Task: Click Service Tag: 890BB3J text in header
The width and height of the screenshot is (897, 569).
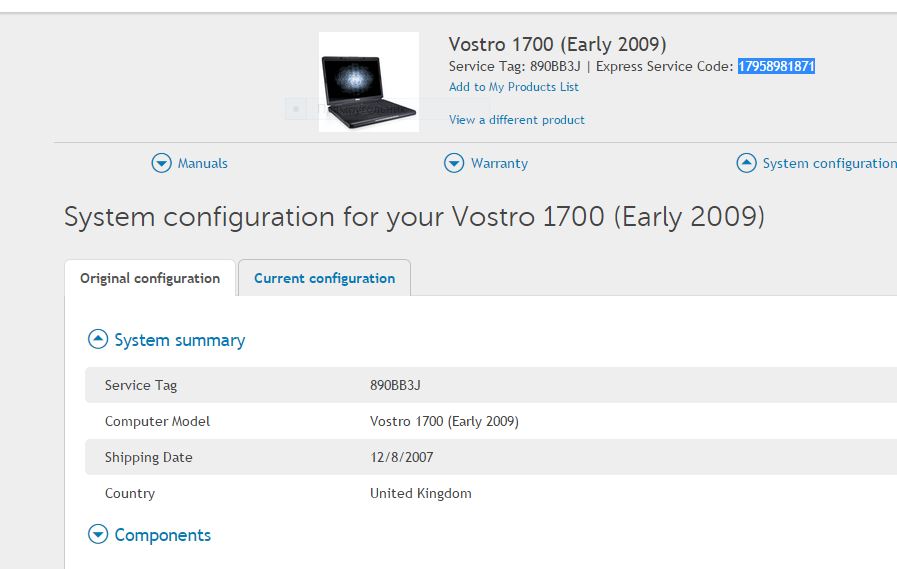Action: 514,66
